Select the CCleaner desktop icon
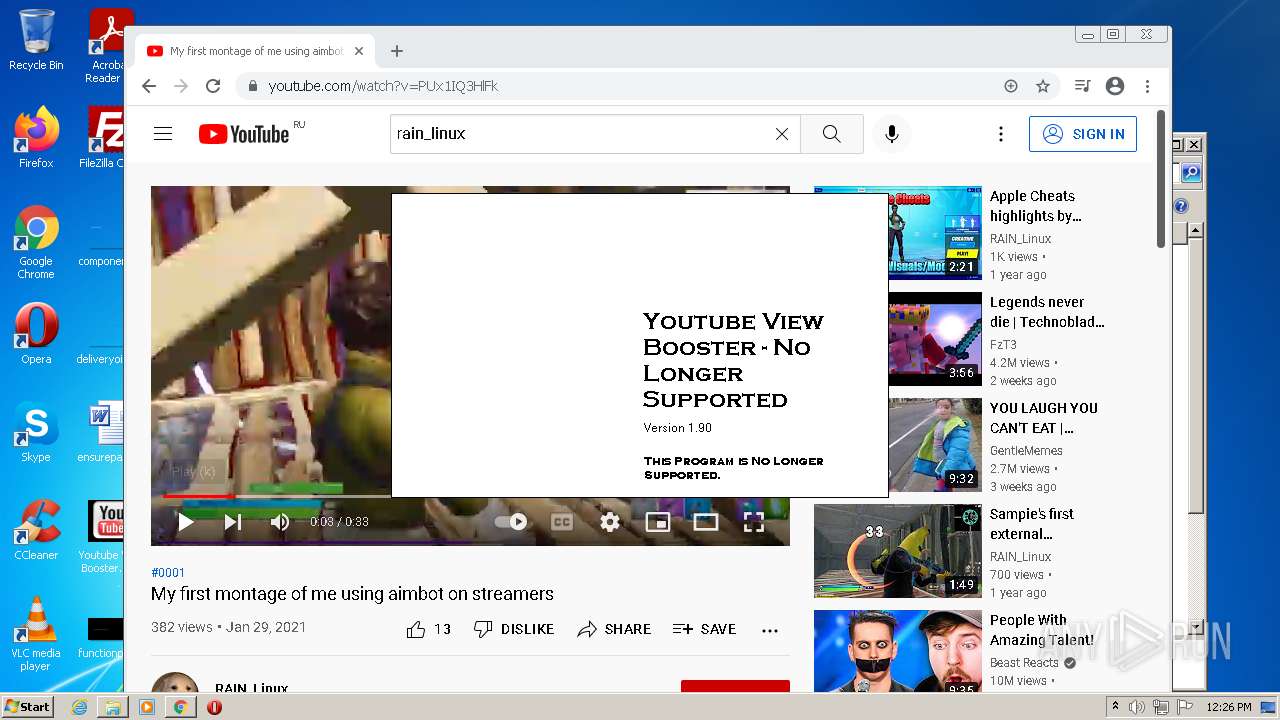The height and width of the screenshot is (720, 1280). click(x=36, y=530)
